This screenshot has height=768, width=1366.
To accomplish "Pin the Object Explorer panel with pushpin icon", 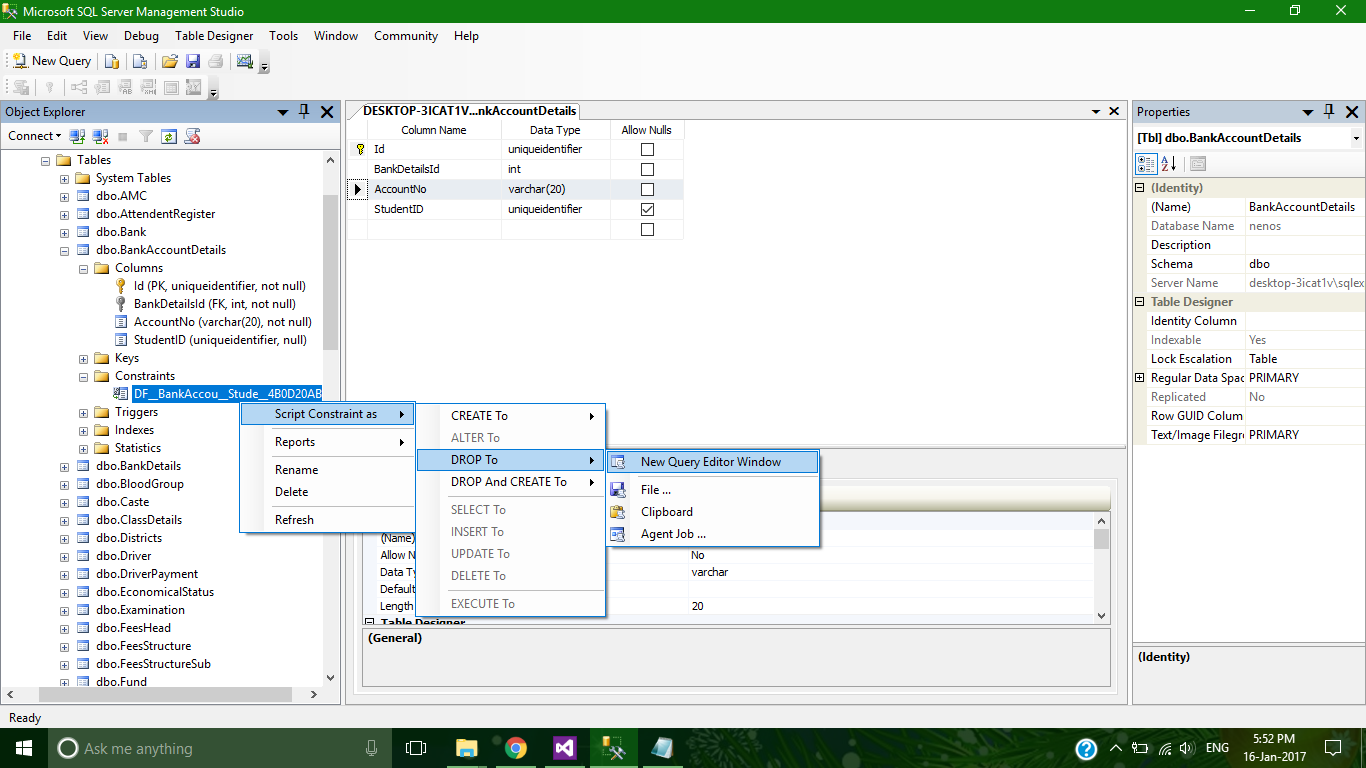I will pyautogui.click(x=304, y=112).
